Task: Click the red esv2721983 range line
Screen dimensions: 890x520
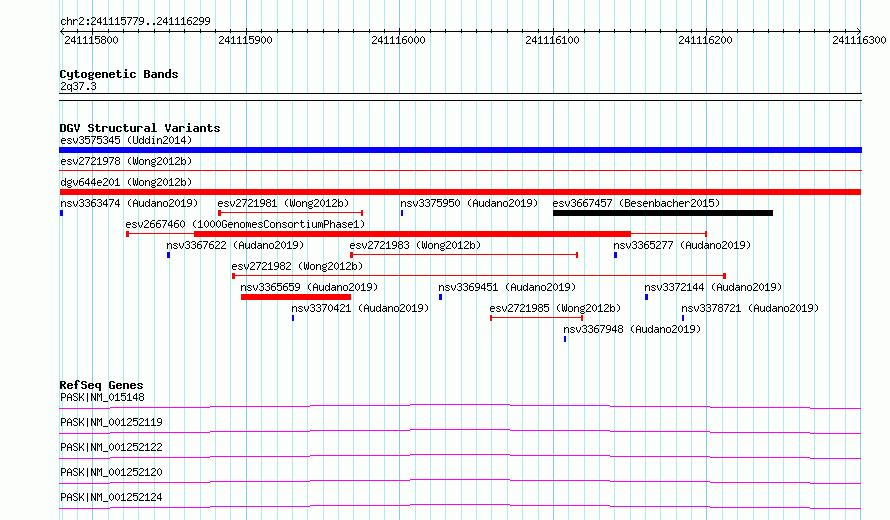Action: [x=464, y=255]
